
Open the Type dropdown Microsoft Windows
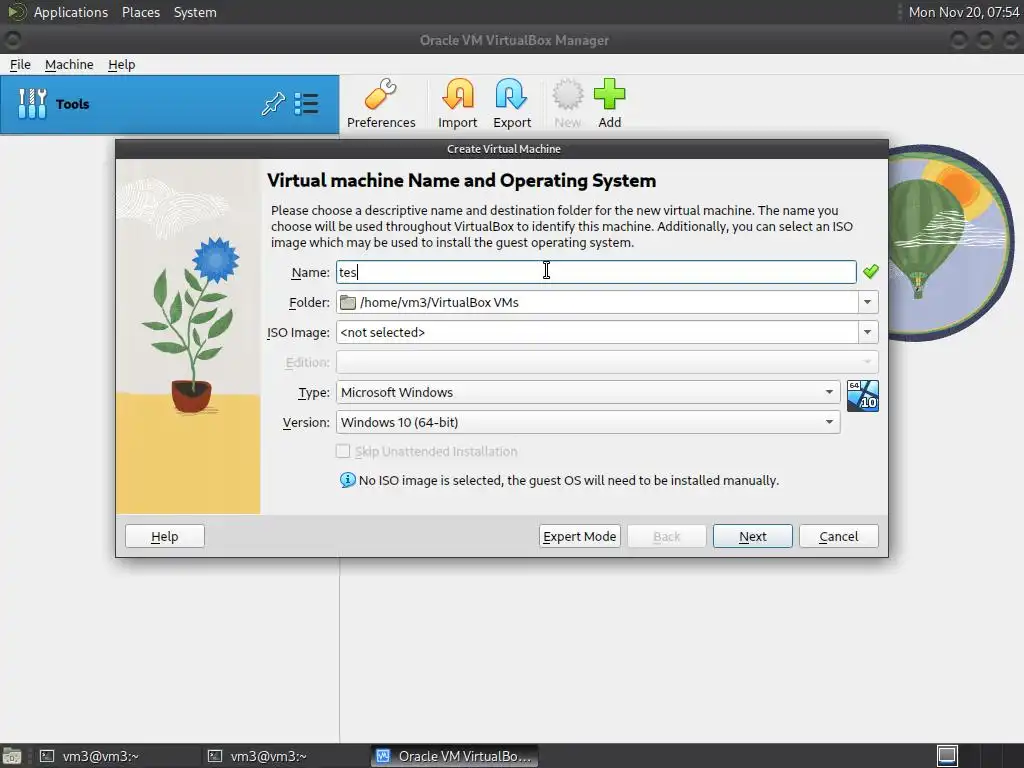[x=588, y=392]
